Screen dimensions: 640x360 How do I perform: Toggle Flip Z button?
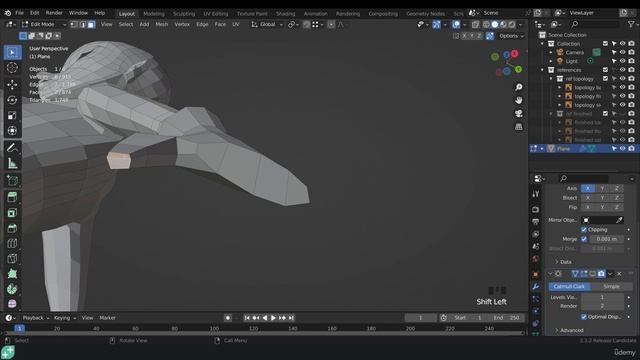[x=616, y=207]
